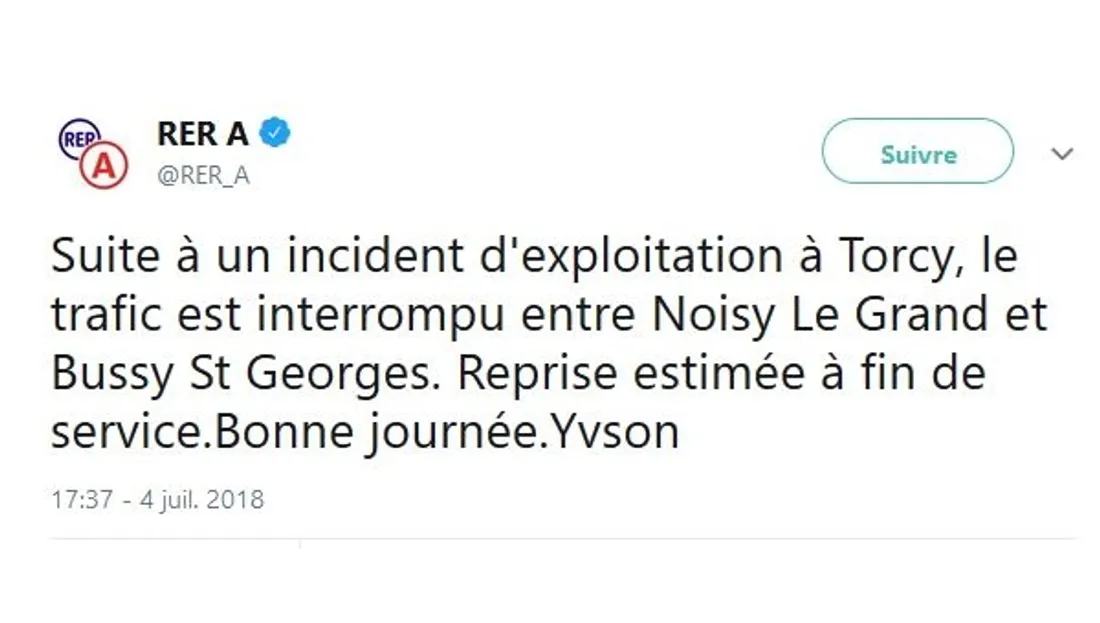Open the RER A display name link
1100x623 pixels.
(x=200, y=133)
